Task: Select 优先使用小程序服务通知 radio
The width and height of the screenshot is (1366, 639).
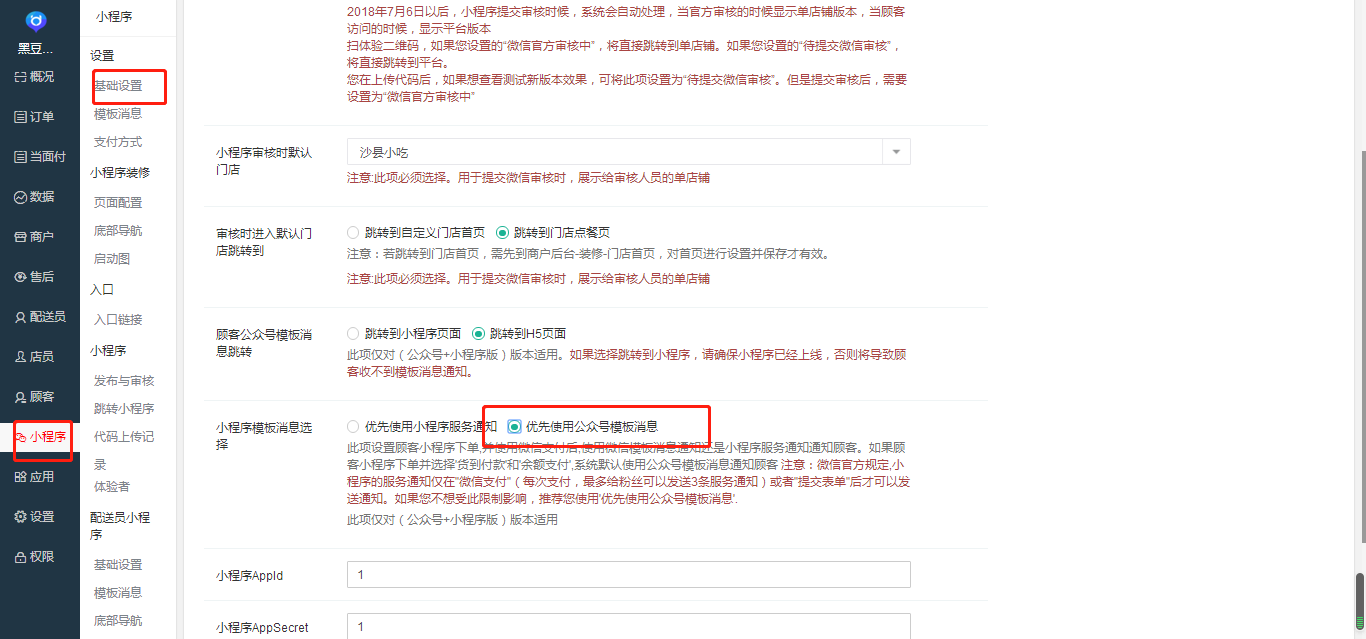Action: point(353,426)
